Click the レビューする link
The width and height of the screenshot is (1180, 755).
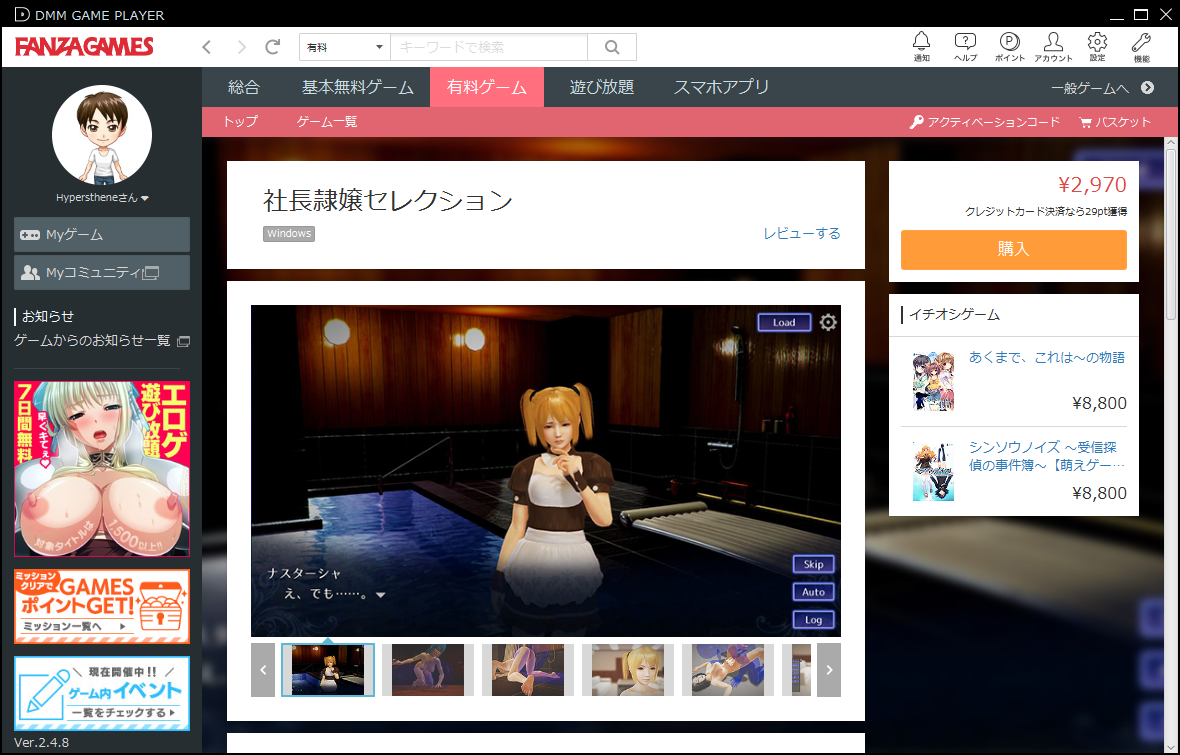(x=801, y=233)
